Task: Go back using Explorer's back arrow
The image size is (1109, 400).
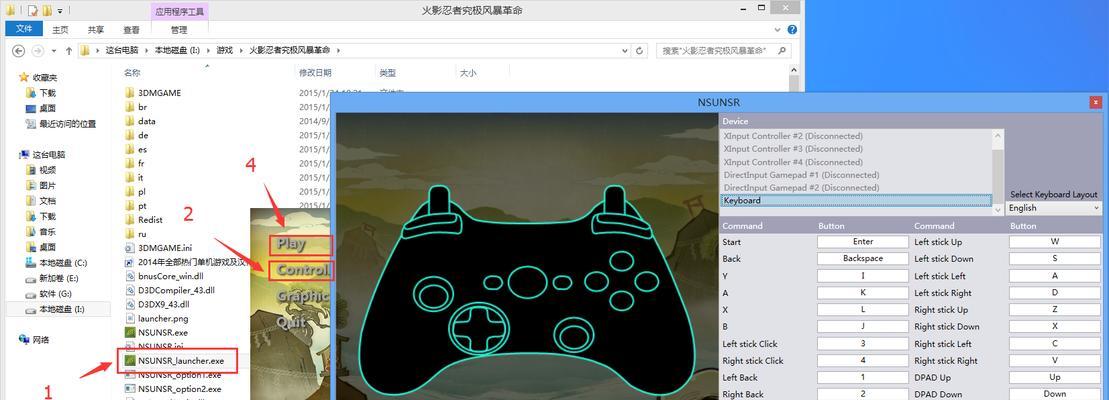Action: (x=19, y=51)
